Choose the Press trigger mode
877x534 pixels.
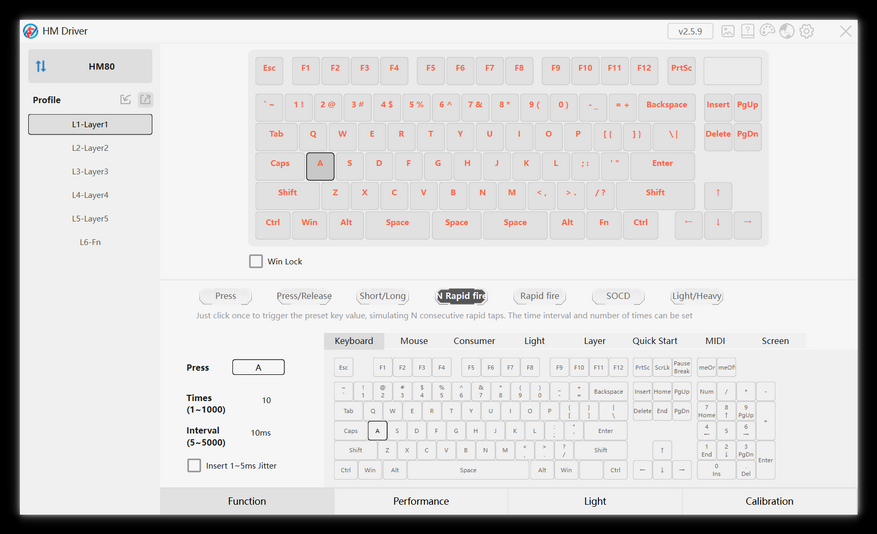click(225, 296)
